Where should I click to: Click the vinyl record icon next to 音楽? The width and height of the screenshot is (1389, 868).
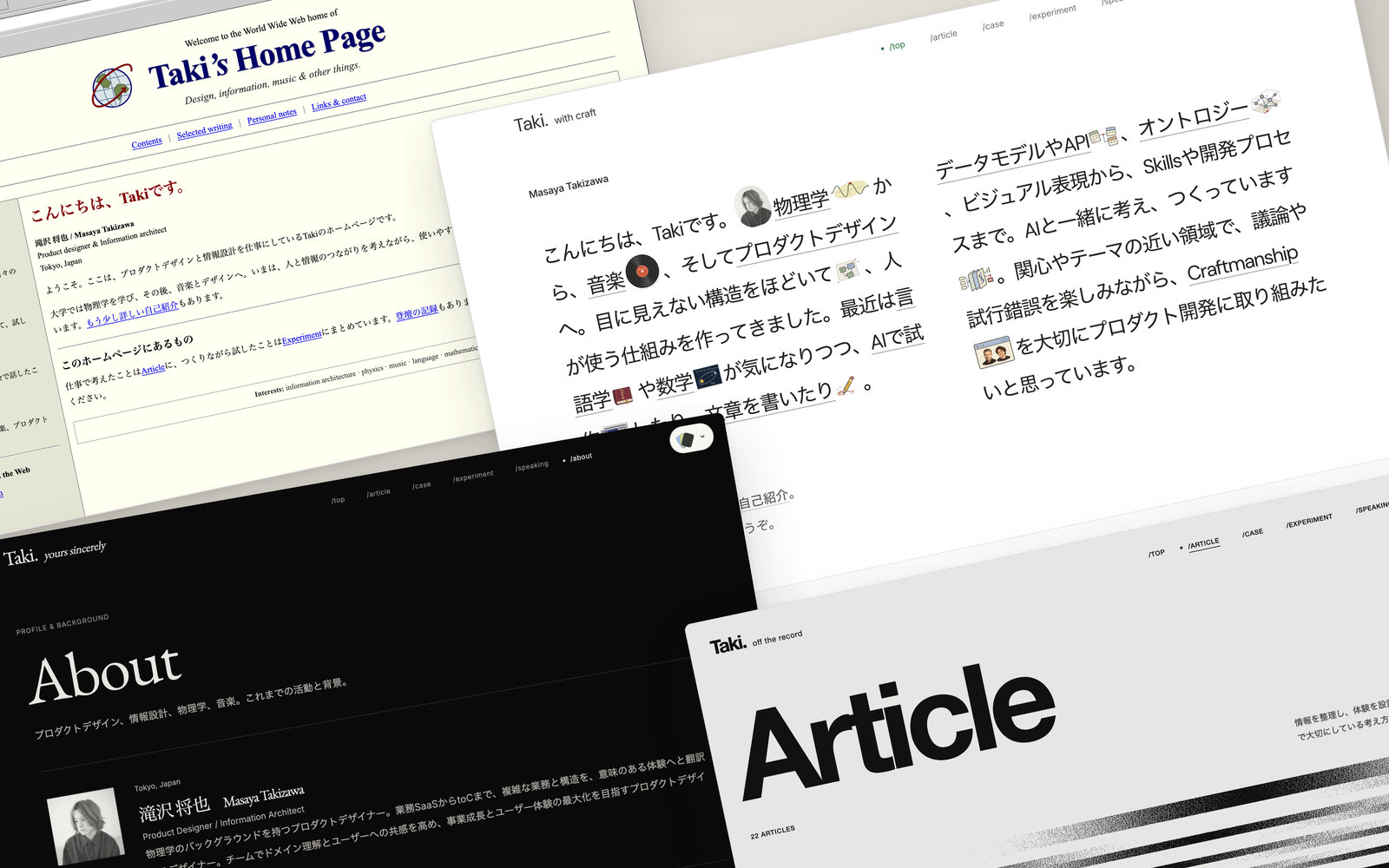(642, 272)
